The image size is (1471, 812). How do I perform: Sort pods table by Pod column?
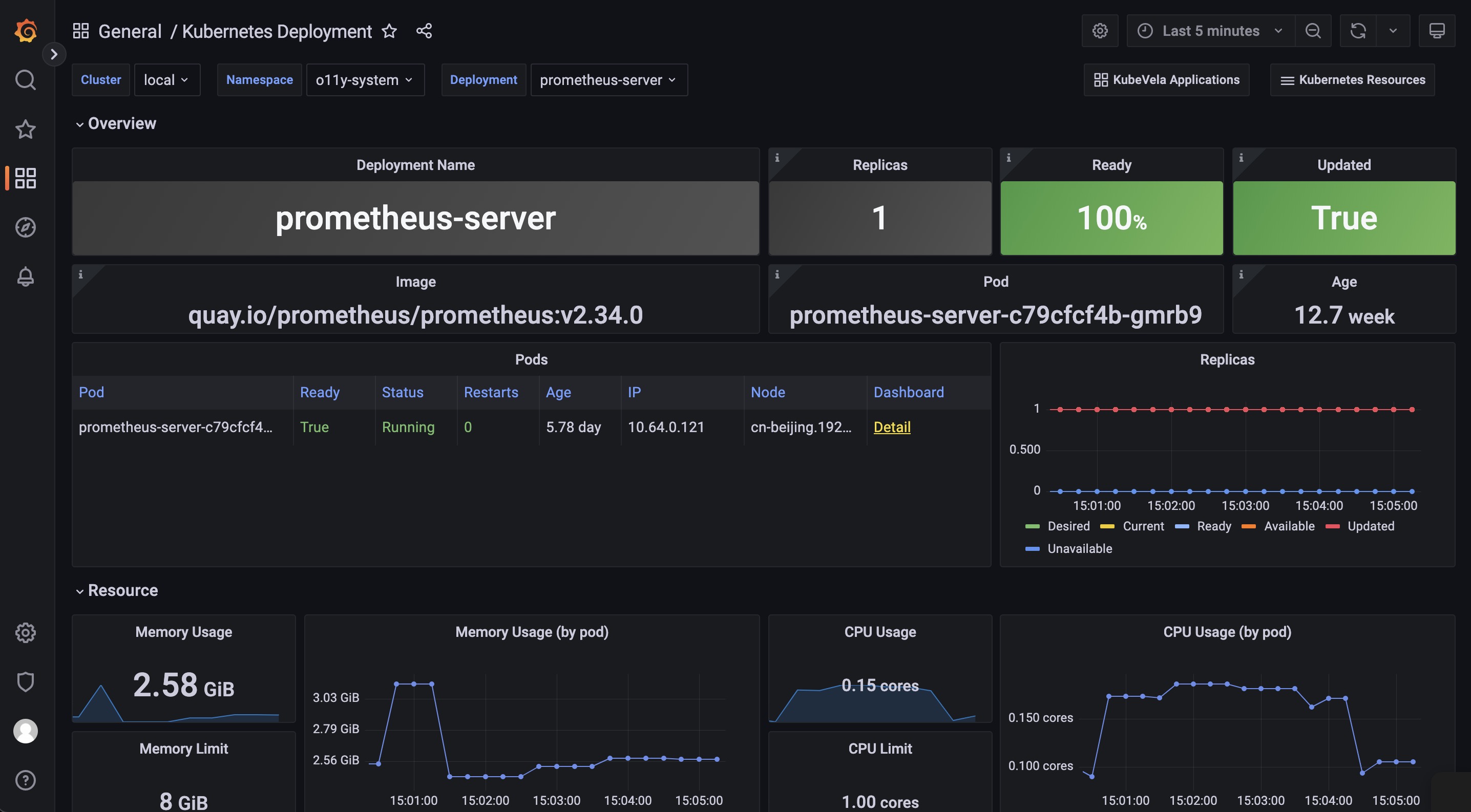(x=91, y=392)
